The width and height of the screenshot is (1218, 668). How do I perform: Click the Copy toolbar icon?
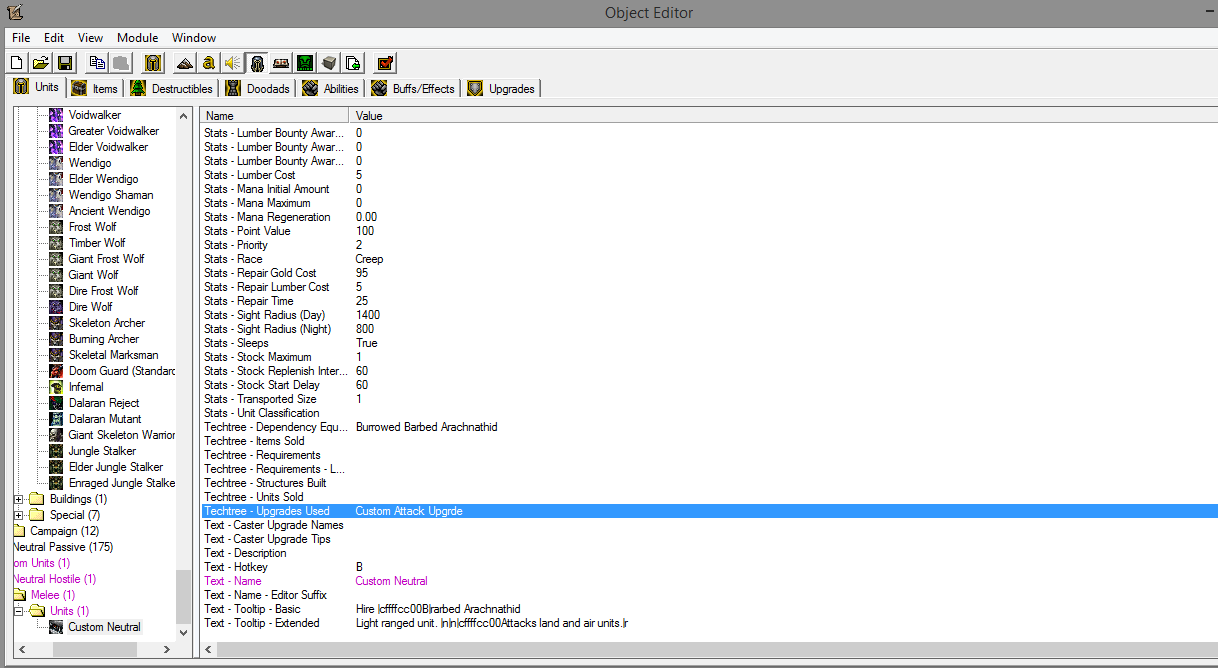point(96,63)
